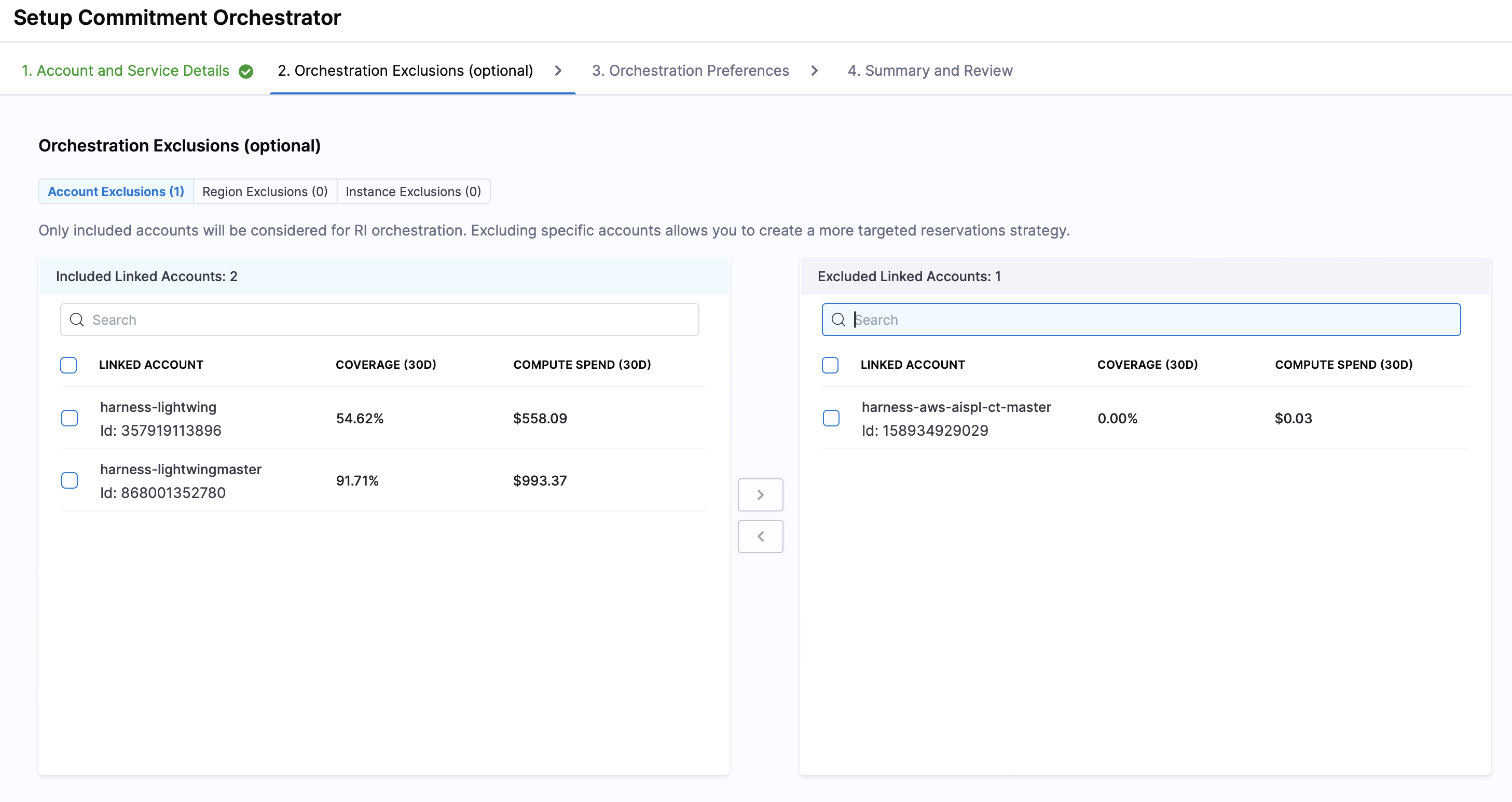
Task: Open Summary and Review step
Action: coord(930,71)
